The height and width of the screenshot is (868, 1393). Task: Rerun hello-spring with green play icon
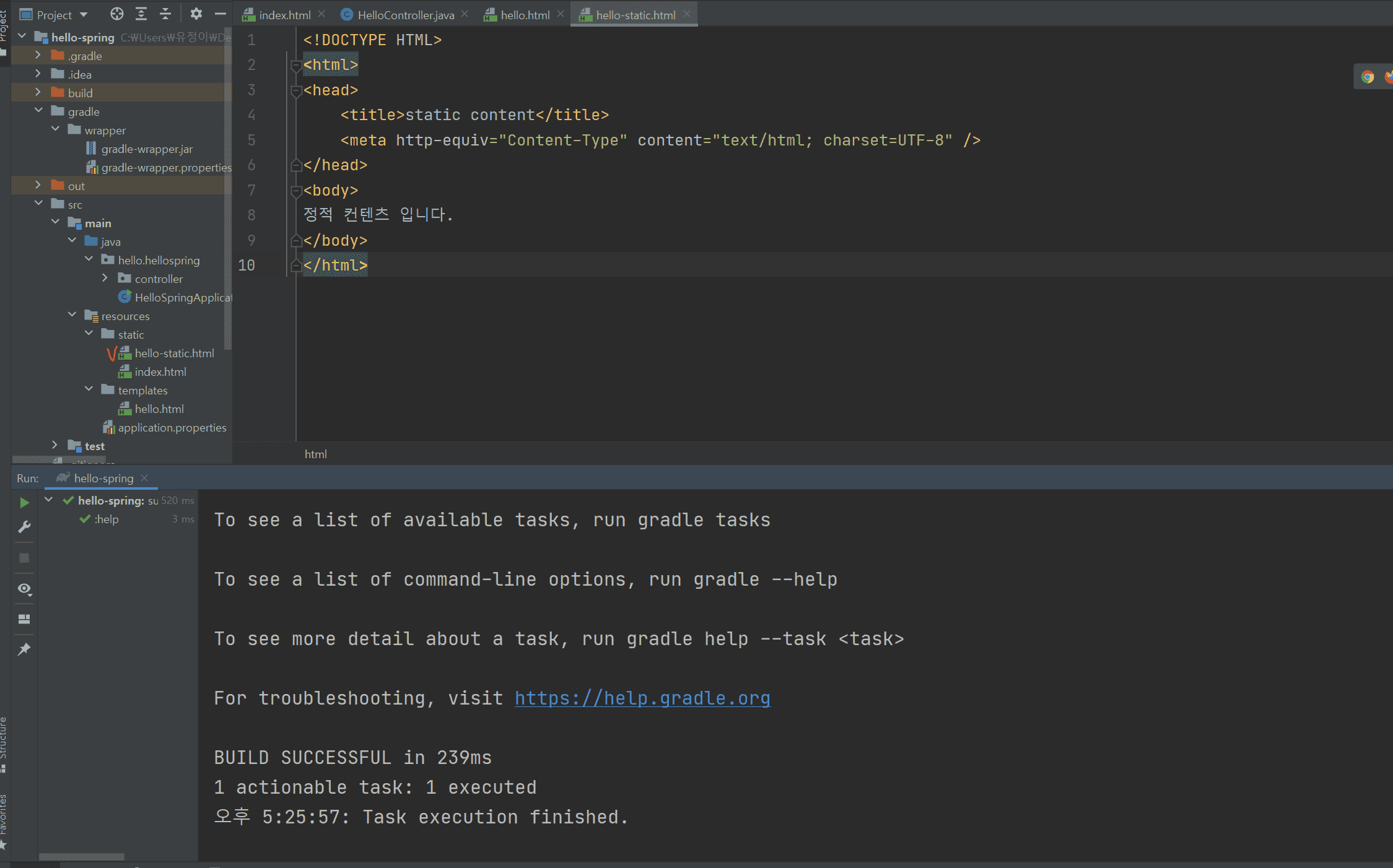[24, 502]
